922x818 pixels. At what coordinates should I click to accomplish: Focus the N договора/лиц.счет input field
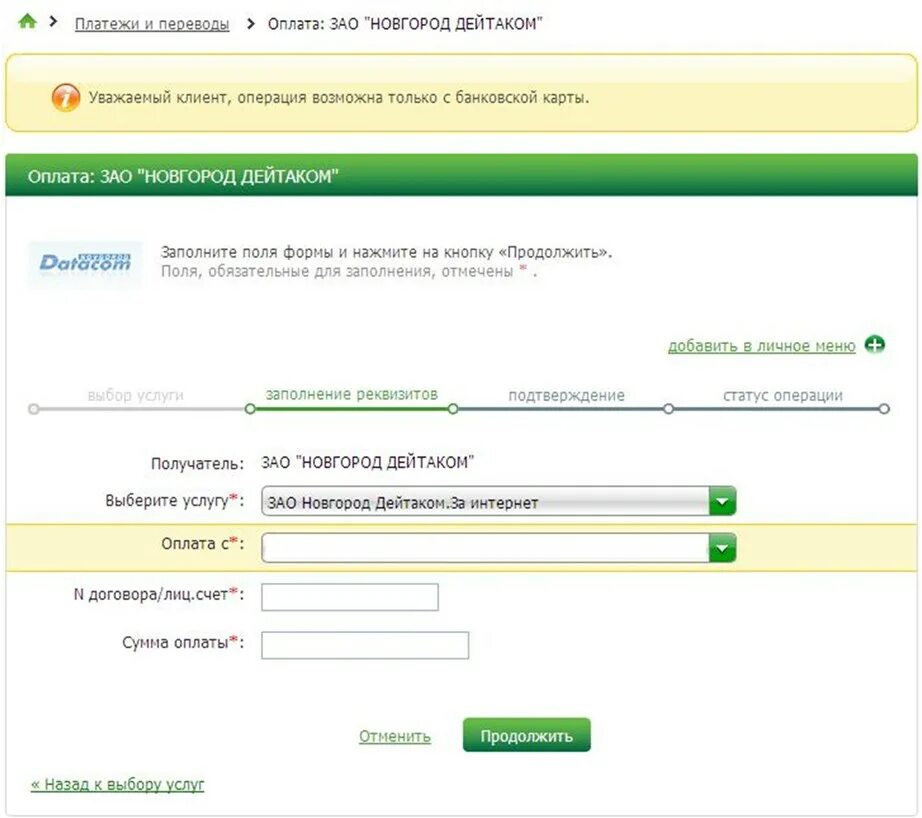tap(350, 597)
